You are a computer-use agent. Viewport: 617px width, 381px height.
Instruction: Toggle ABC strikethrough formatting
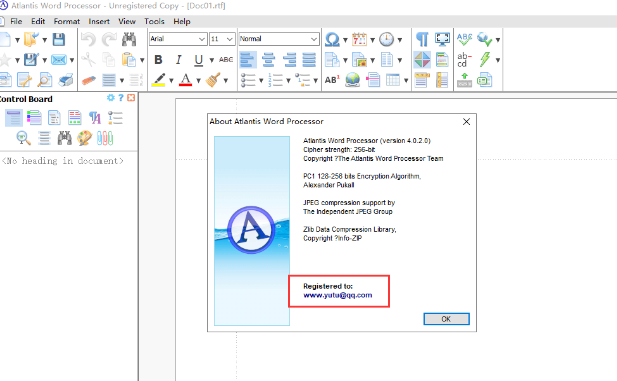[226, 59]
